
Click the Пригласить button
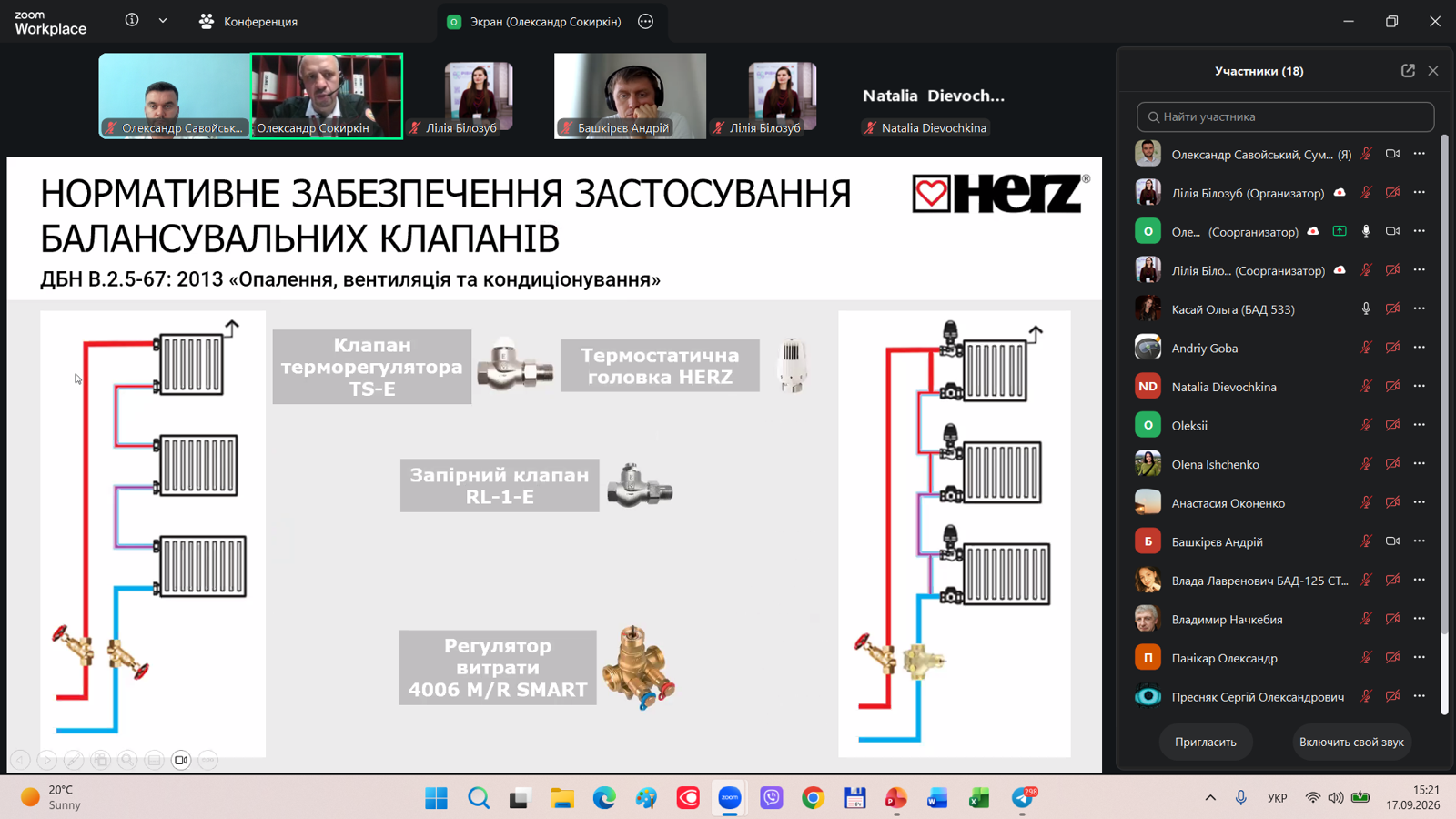coord(1205,742)
